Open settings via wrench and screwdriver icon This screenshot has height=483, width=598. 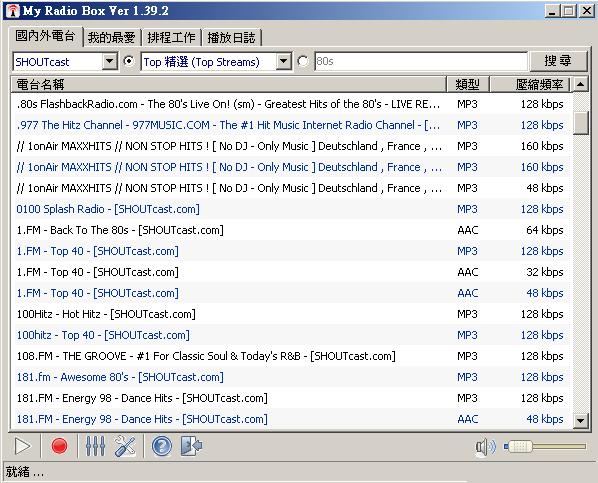click(125, 446)
